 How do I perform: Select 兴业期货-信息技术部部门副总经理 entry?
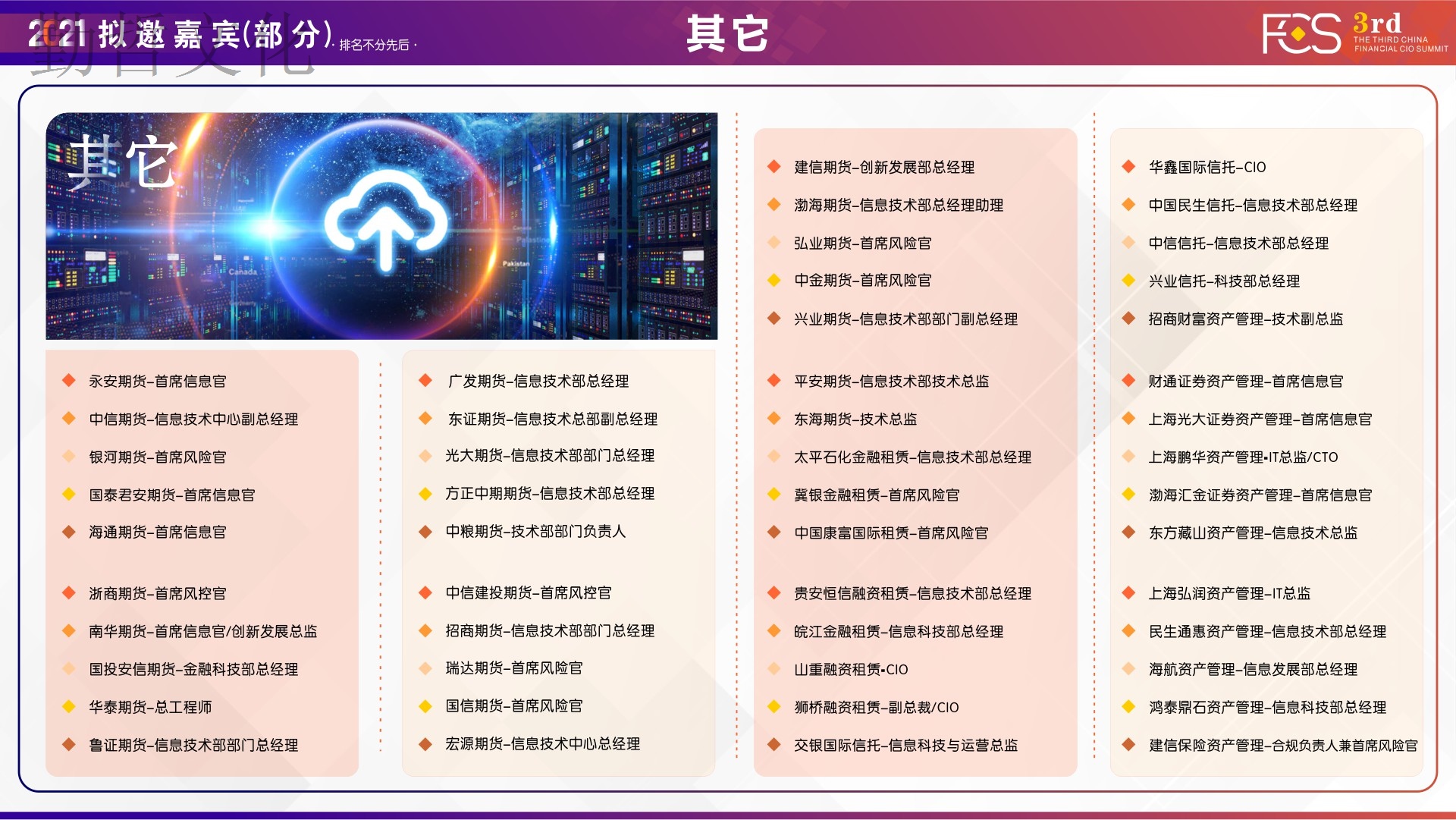pos(906,319)
